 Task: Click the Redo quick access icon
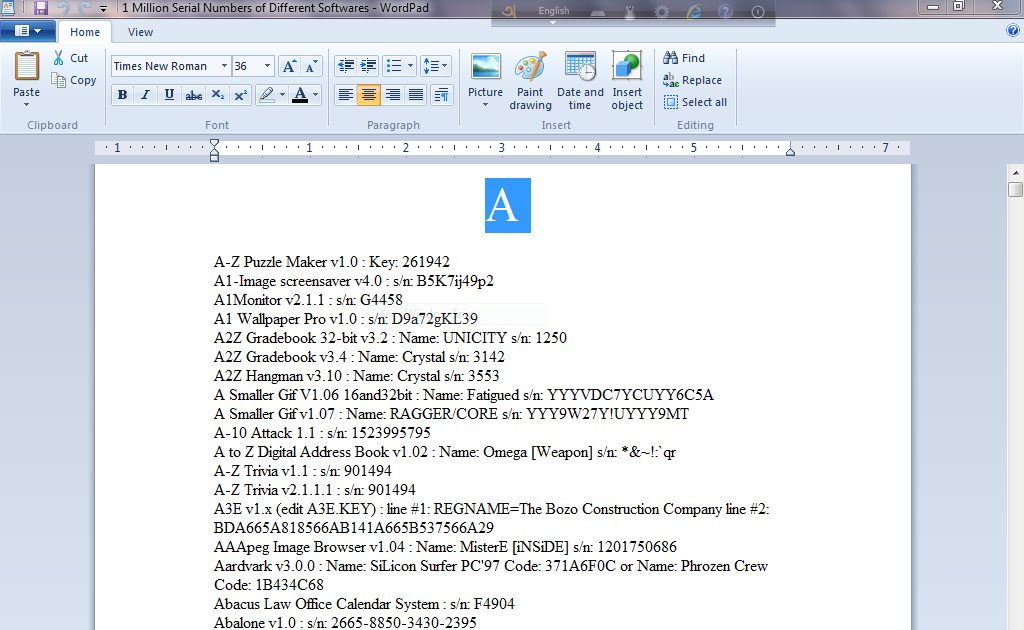point(84,8)
